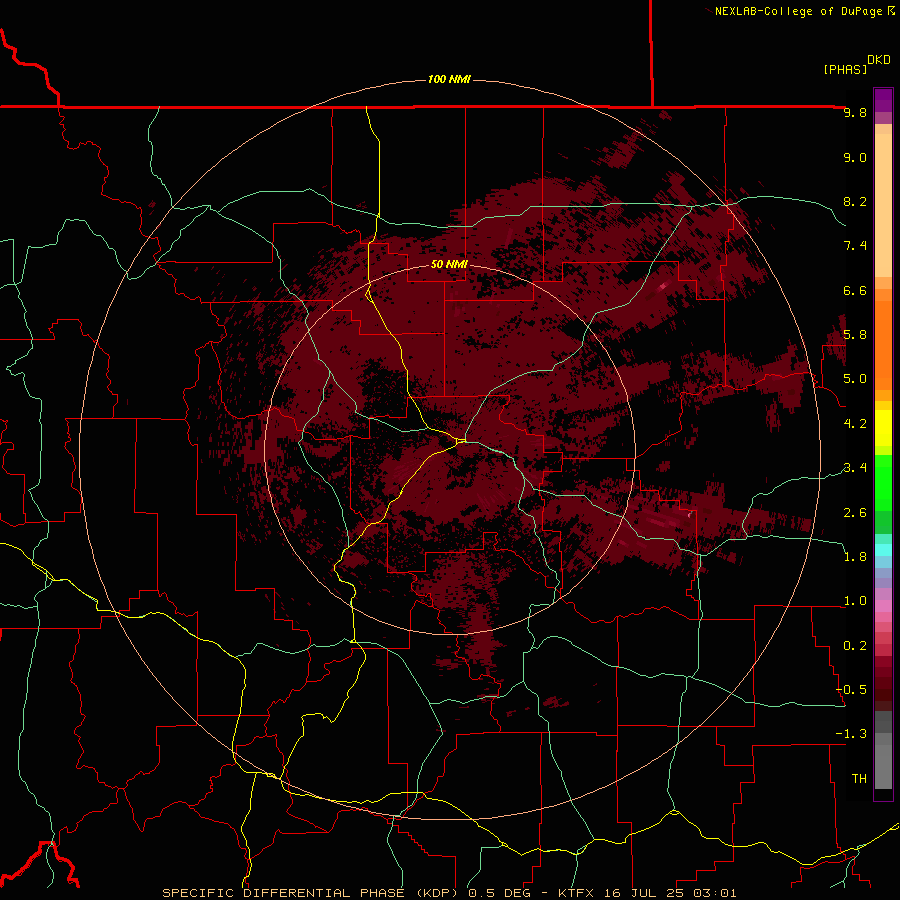Click the 5.8 scale value
Image resolution: width=900 pixels, height=900 pixels.
(855, 335)
